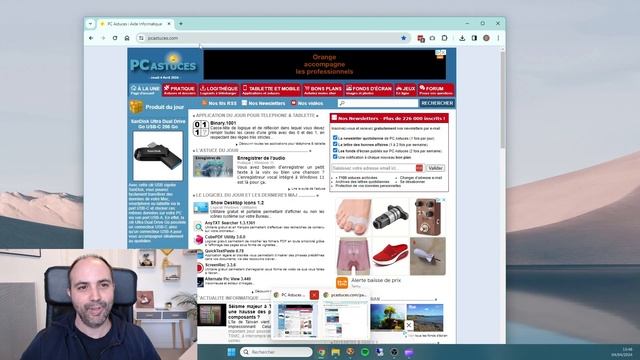Open the PRATIQUE menu

(180, 90)
